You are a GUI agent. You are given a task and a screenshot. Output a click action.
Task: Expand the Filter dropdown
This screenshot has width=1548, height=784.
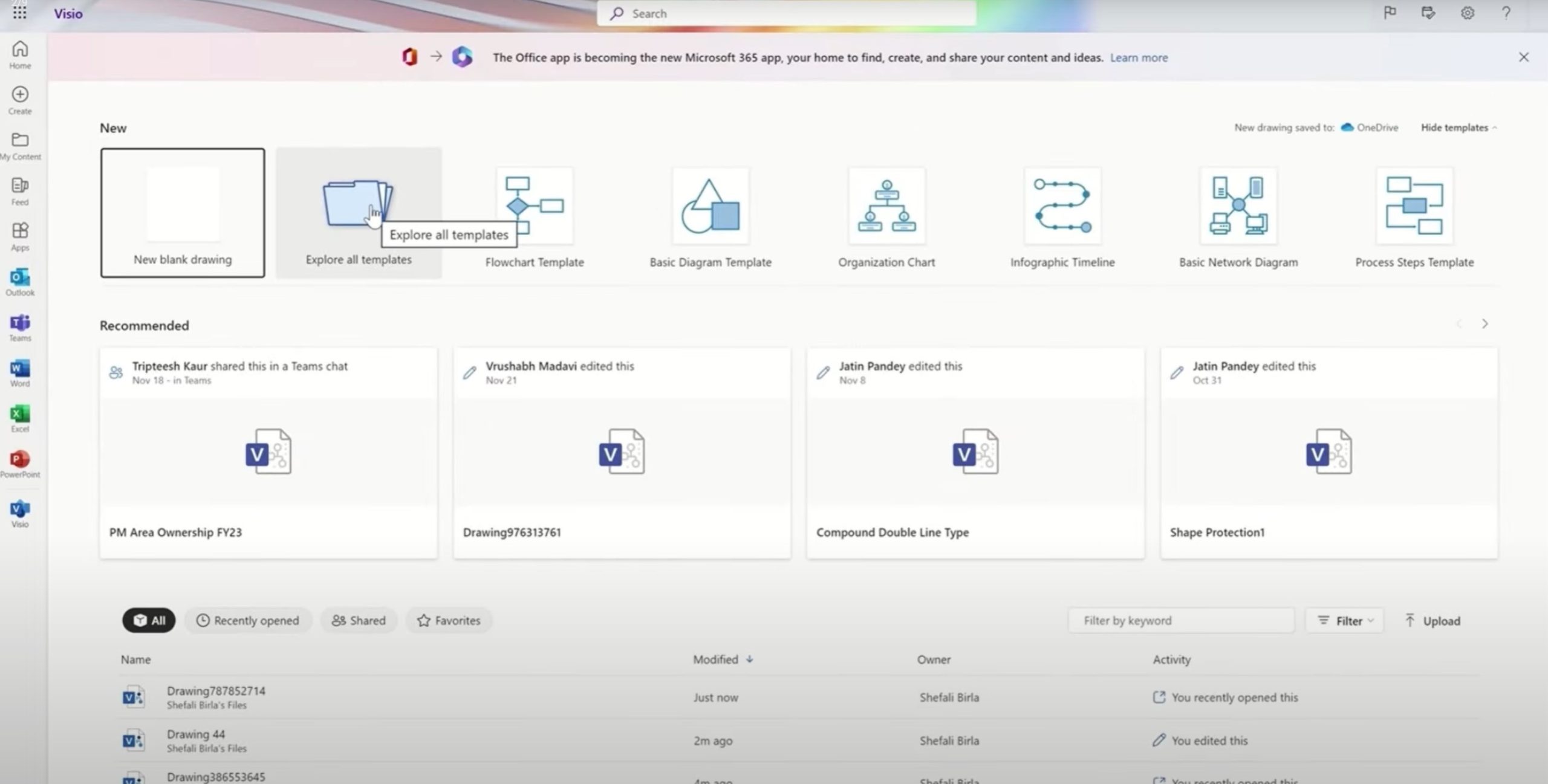tap(1345, 621)
